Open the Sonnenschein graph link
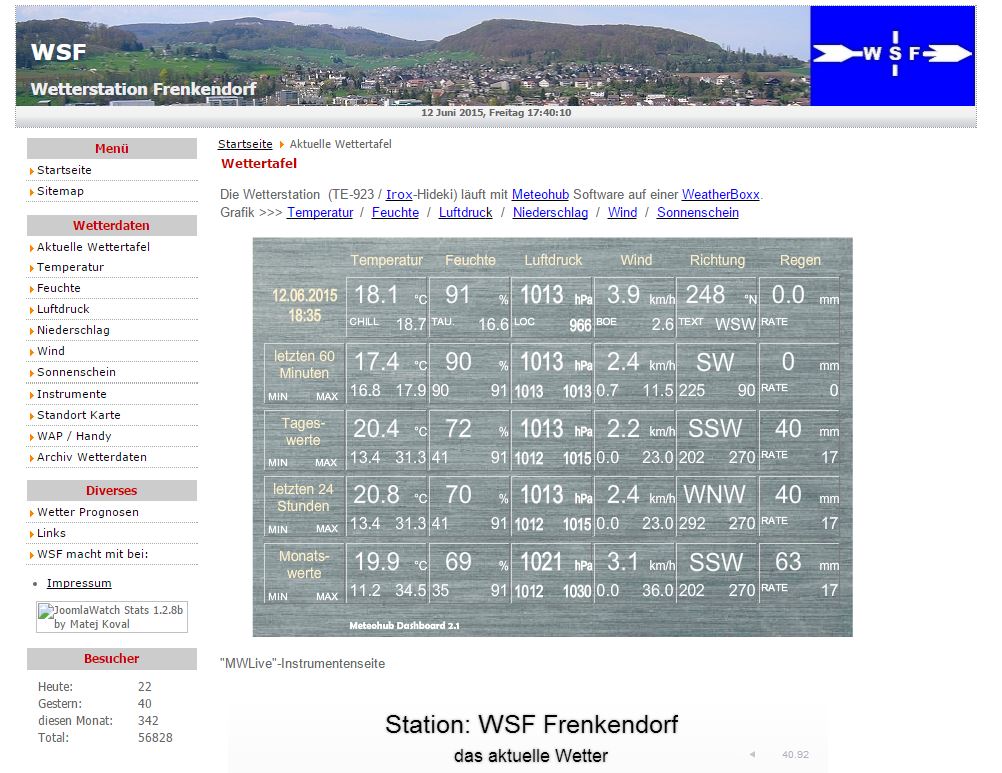Image resolution: width=1002 pixels, height=773 pixels. pos(698,213)
